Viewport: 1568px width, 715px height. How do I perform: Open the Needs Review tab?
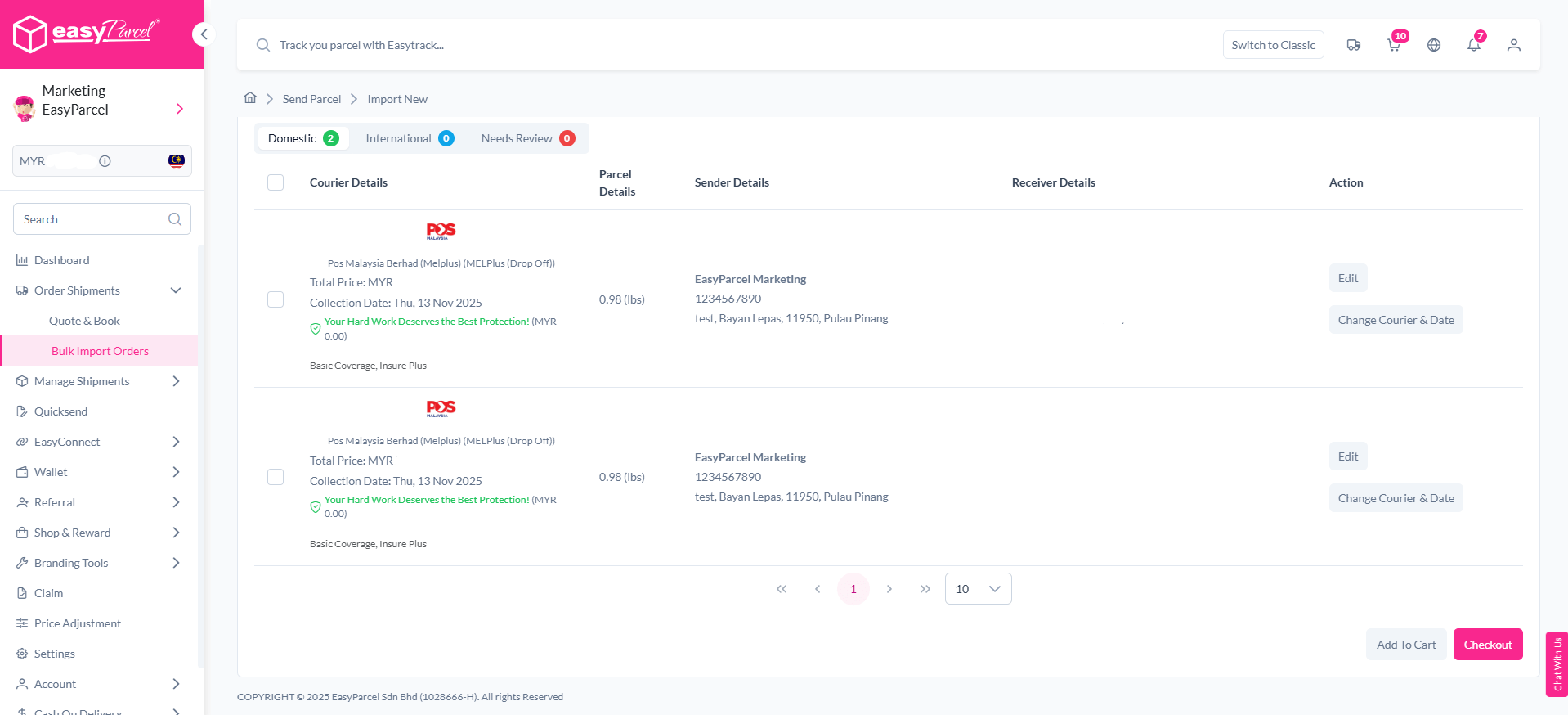[527, 138]
